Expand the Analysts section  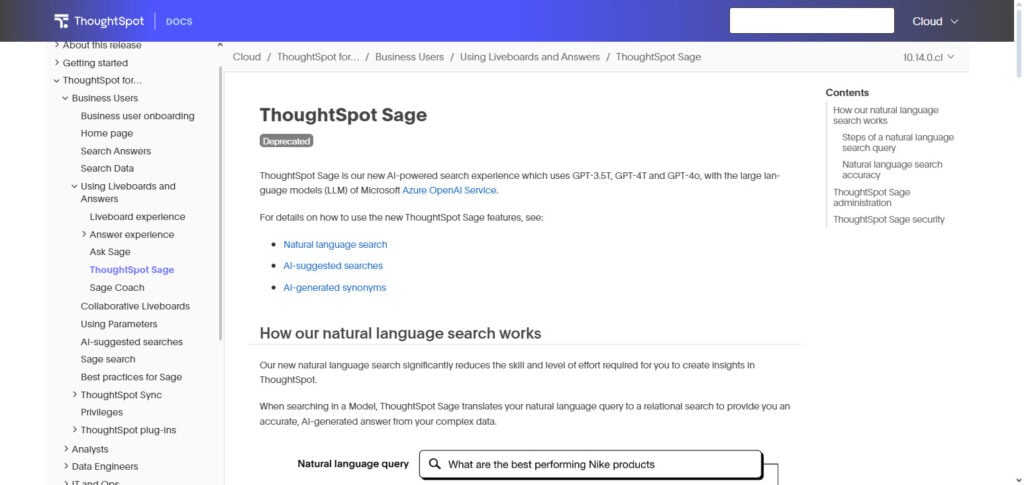[x=67, y=449]
